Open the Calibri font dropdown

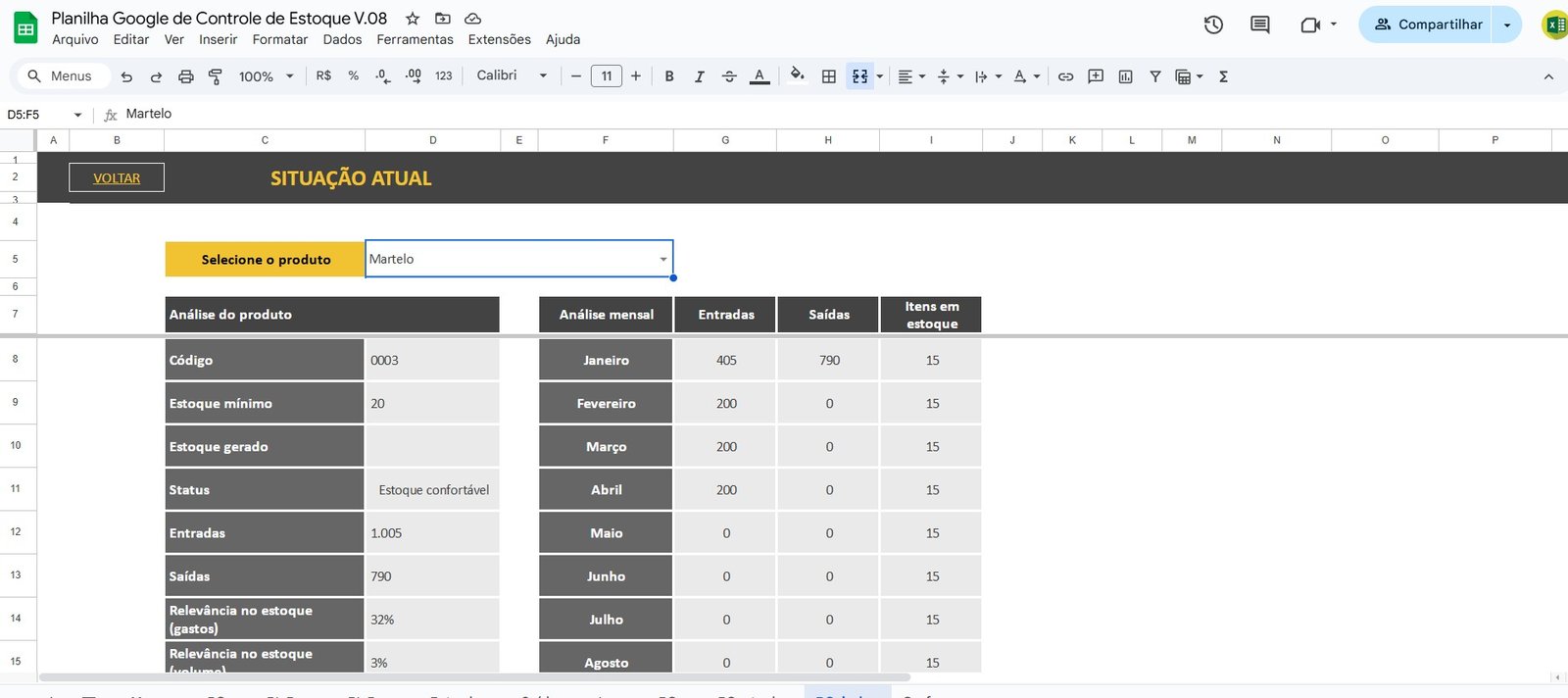(512, 75)
